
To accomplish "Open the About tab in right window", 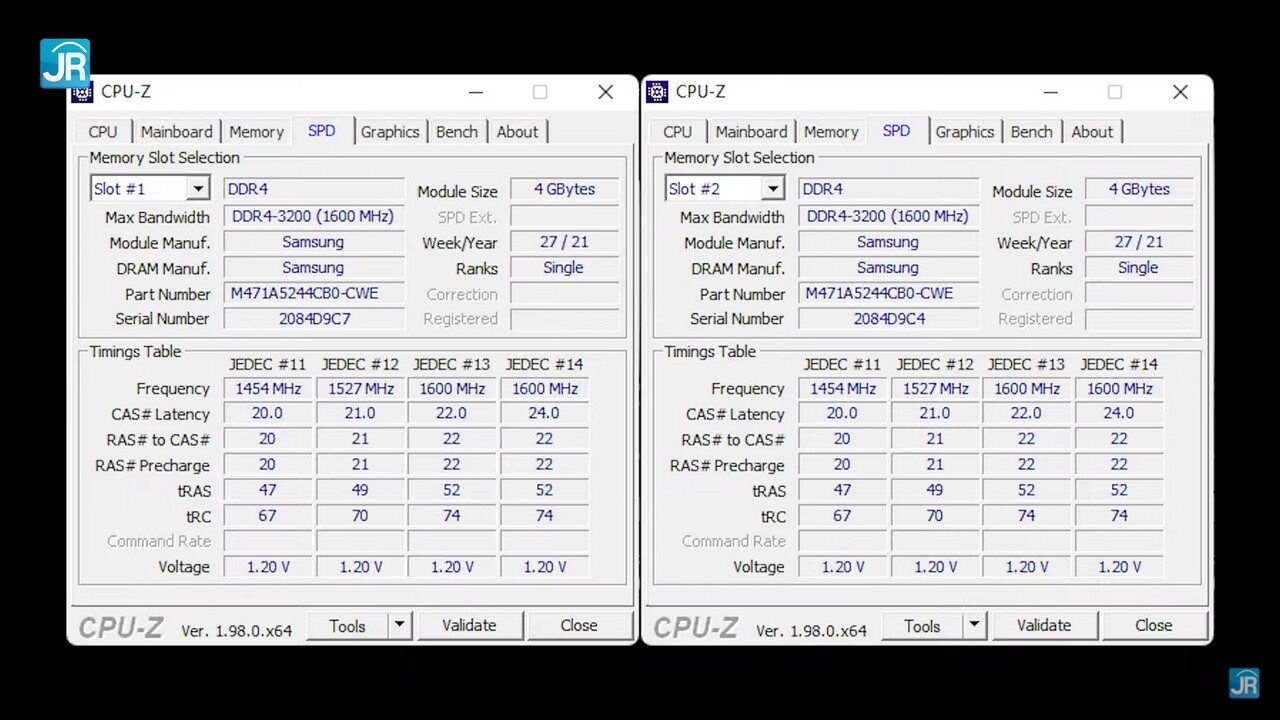I will 1092,132.
